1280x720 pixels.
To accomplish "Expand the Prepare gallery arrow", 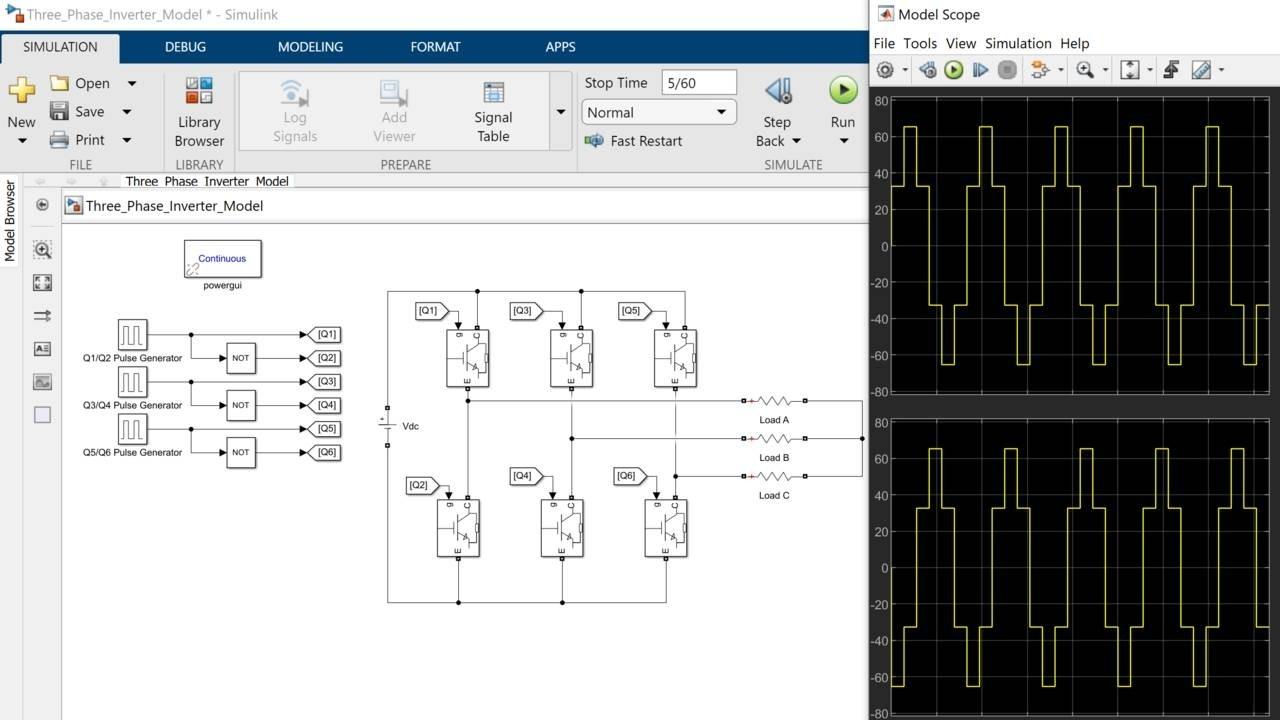I will 560,112.
